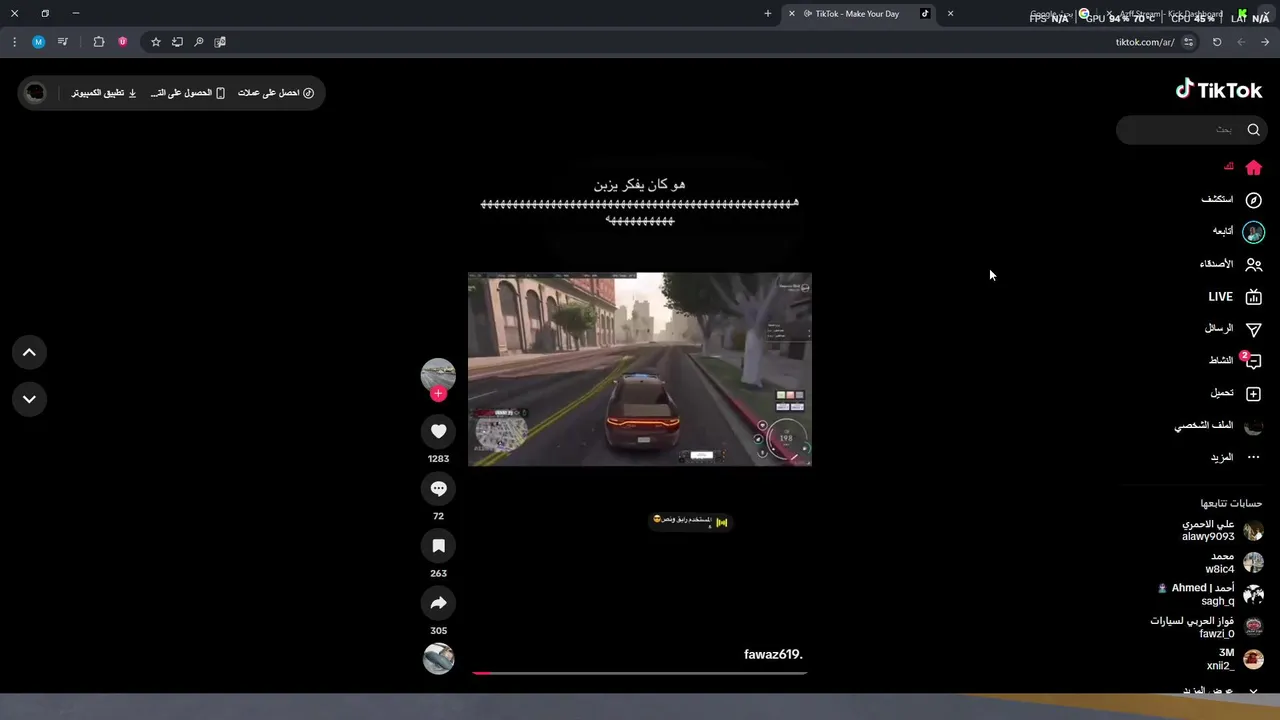The width and height of the screenshot is (1280, 720).
Task: Reload the page
Action: point(1217,42)
